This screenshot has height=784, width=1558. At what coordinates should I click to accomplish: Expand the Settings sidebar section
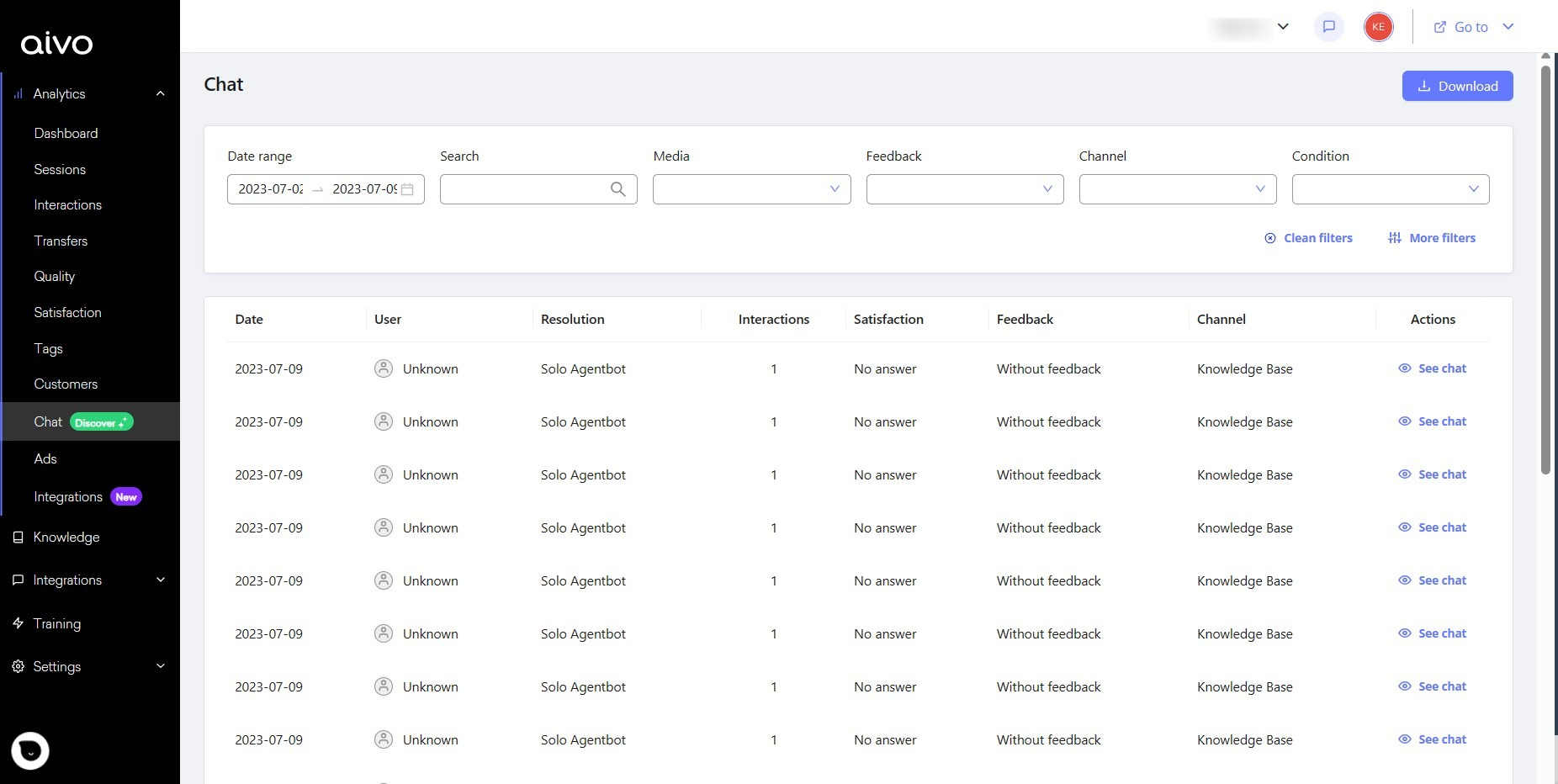(160, 666)
